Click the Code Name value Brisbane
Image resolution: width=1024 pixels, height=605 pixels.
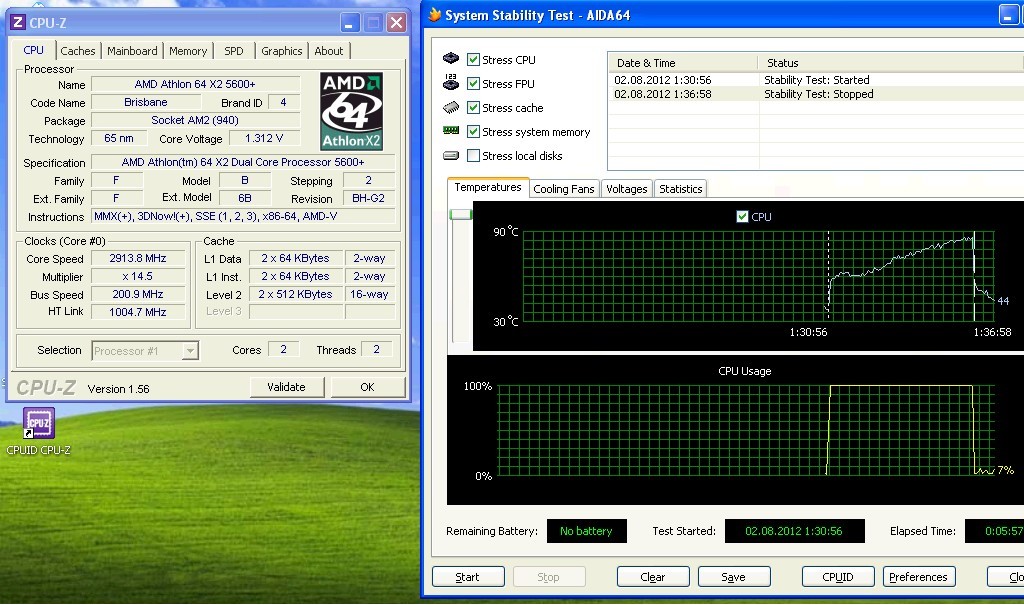pos(146,103)
